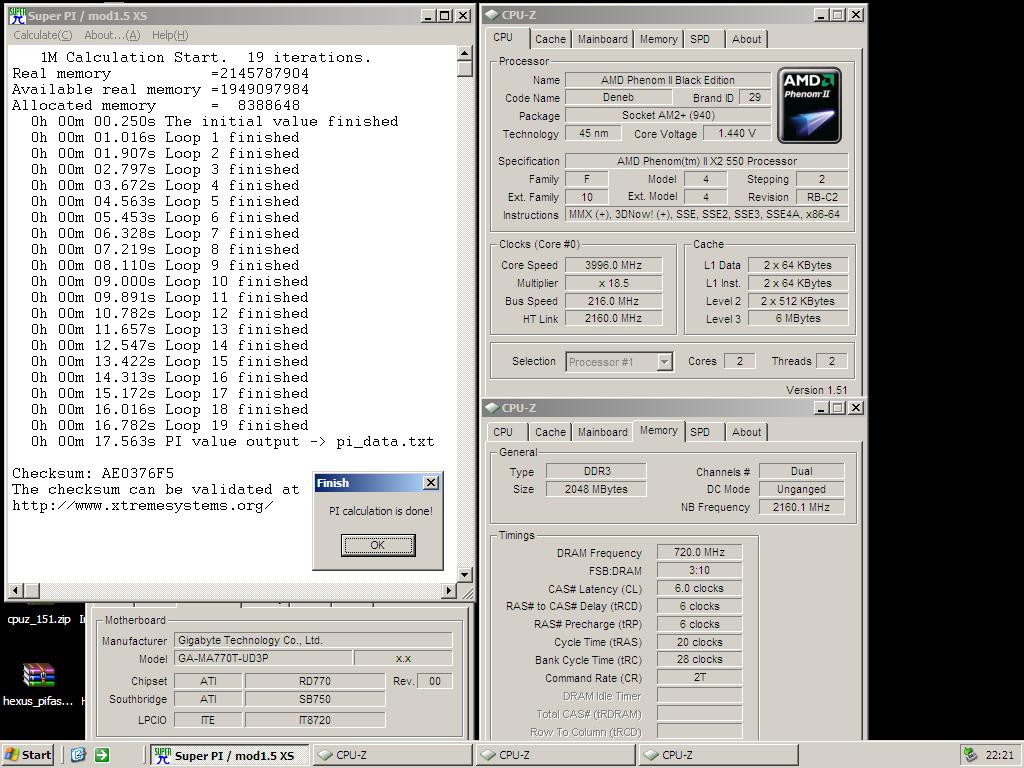Image resolution: width=1024 pixels, height=768 pixels.
Task: Activate the third CPU-Z taskbar button
Action: point(718,756)
